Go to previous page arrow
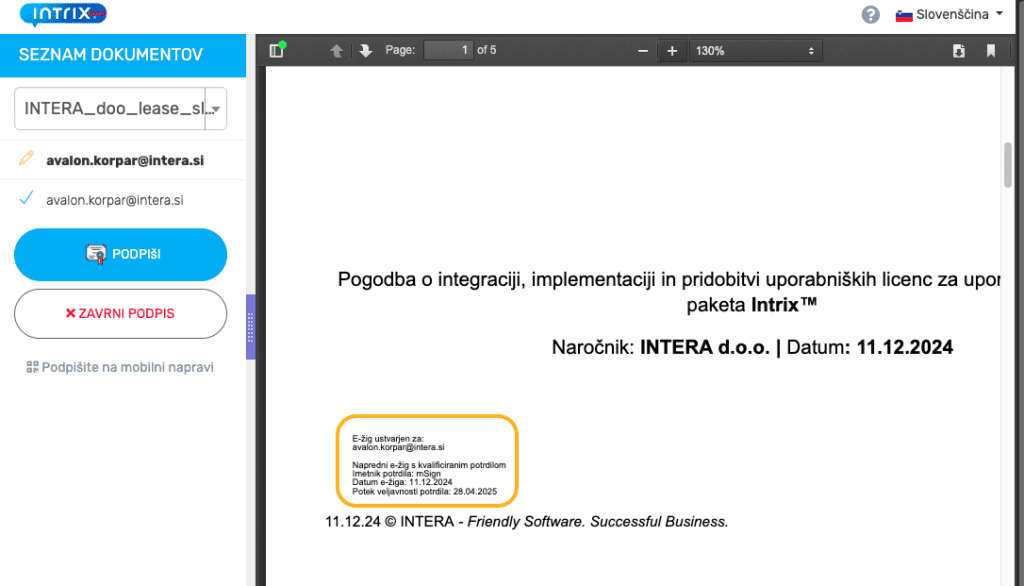 point(337,51)
